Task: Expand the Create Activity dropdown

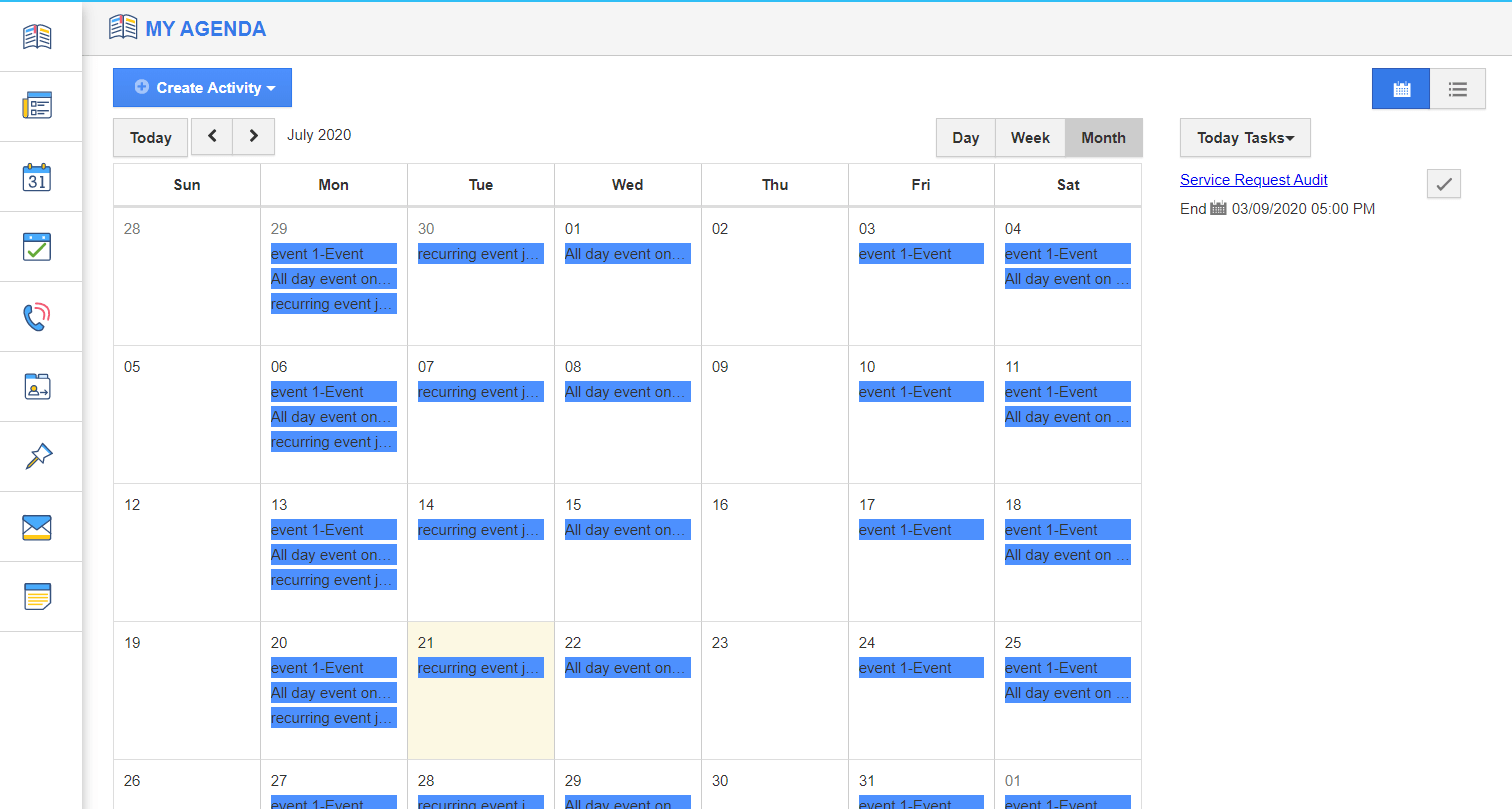Action: 202,88
